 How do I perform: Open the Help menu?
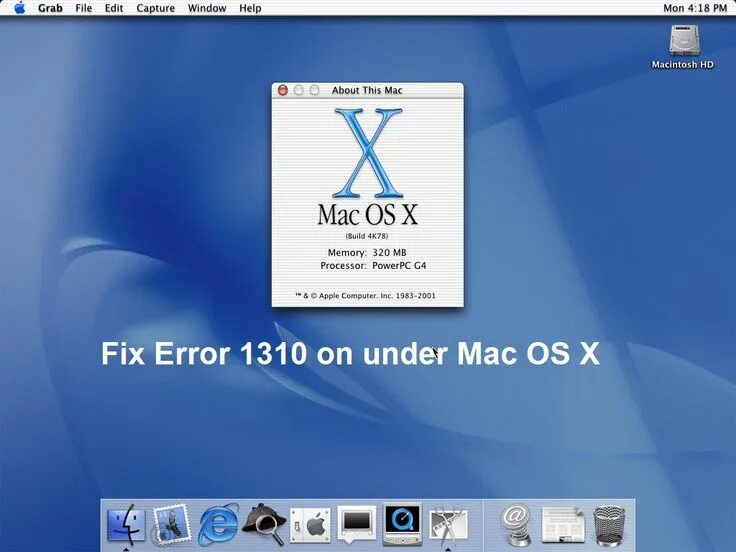pos(250,8)
